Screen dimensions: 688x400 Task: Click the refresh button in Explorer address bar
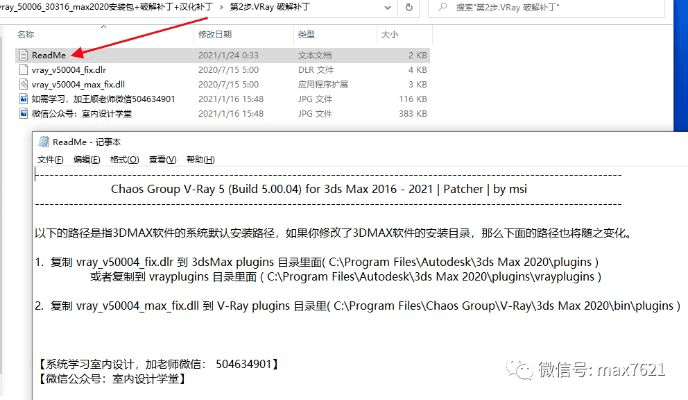(409, 7)
